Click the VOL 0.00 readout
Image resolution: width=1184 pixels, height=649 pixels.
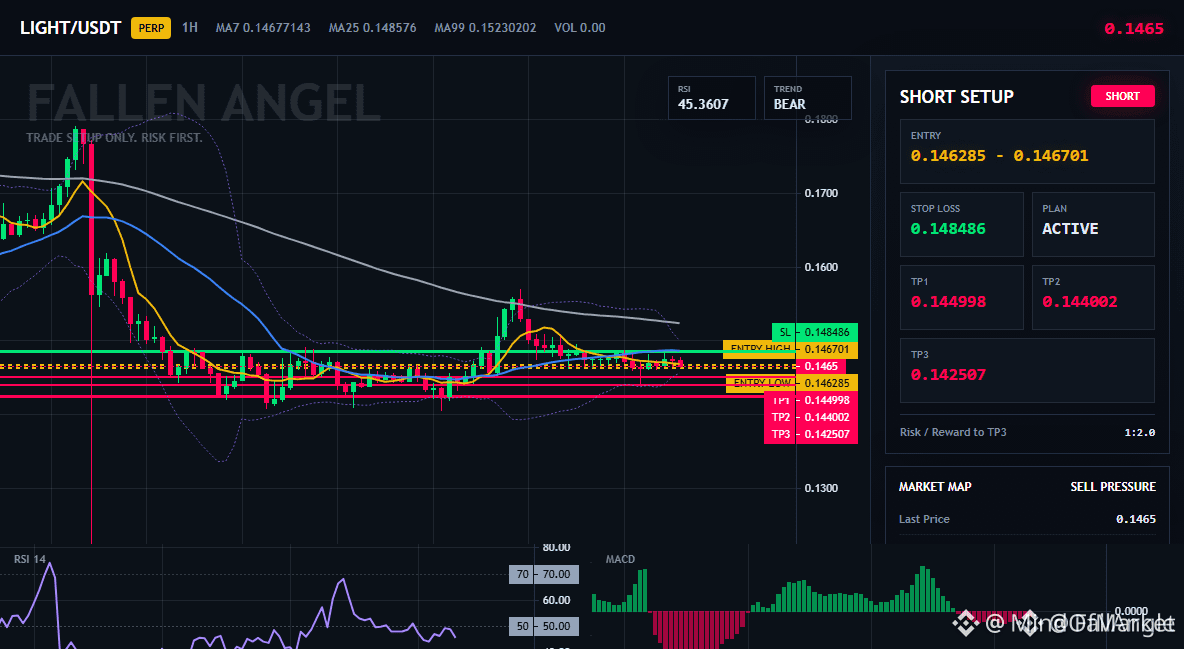(579, 28)
